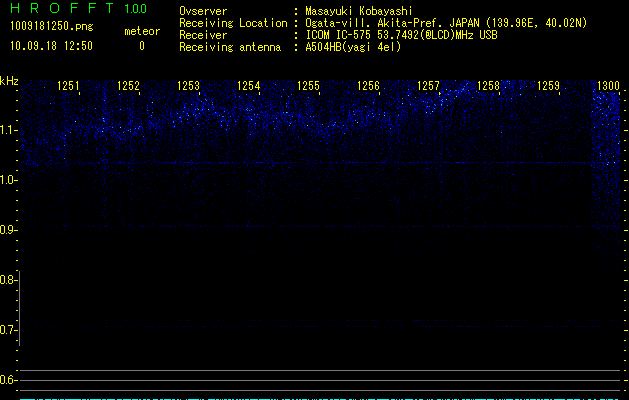Viewport: 629px width, 400px height.
Task: Click the 1251 time marker
Action: click(68, 86)
